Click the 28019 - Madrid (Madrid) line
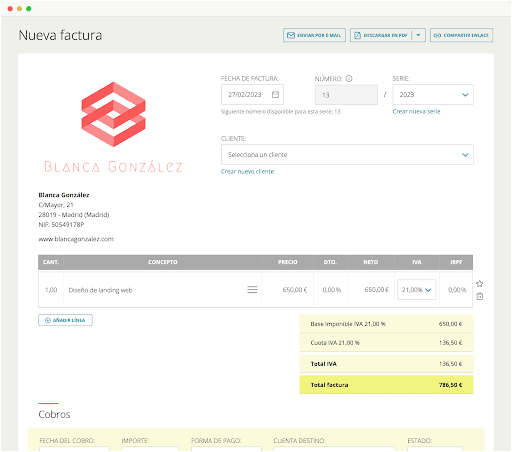Screen dimensions: 512x452 (74, 215)
